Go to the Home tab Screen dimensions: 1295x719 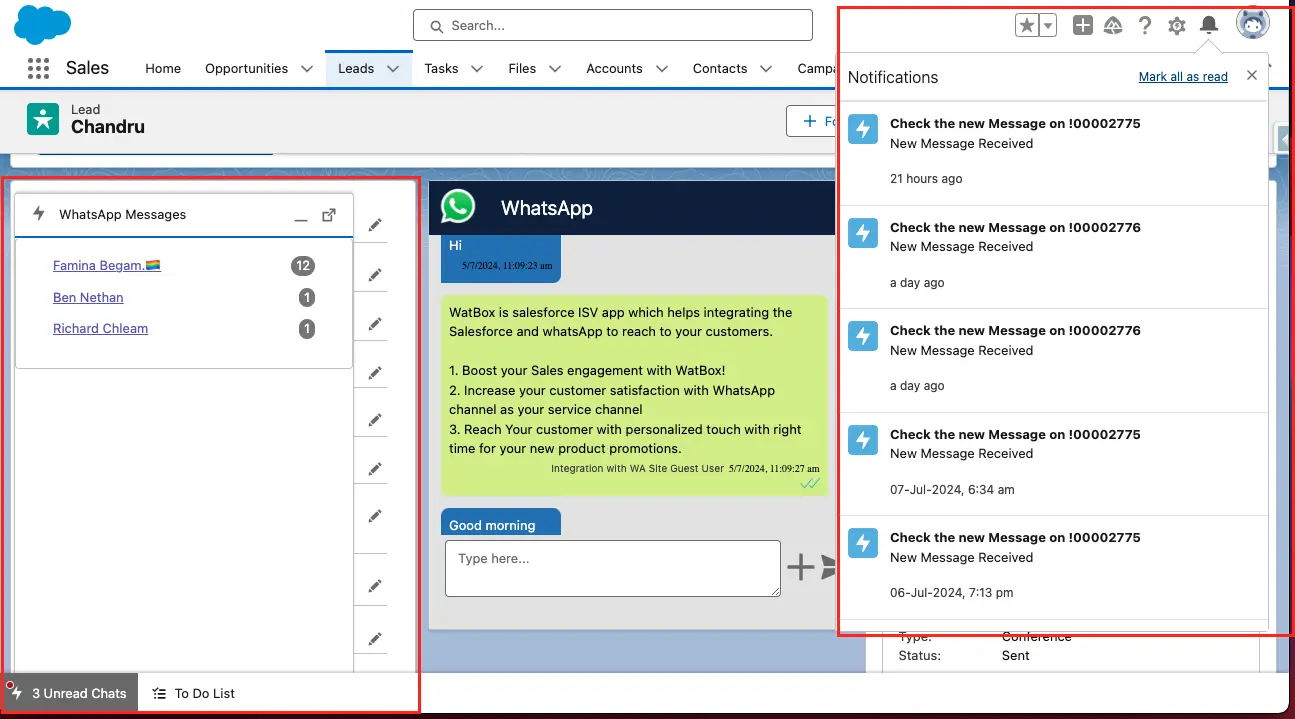[163, 68]
